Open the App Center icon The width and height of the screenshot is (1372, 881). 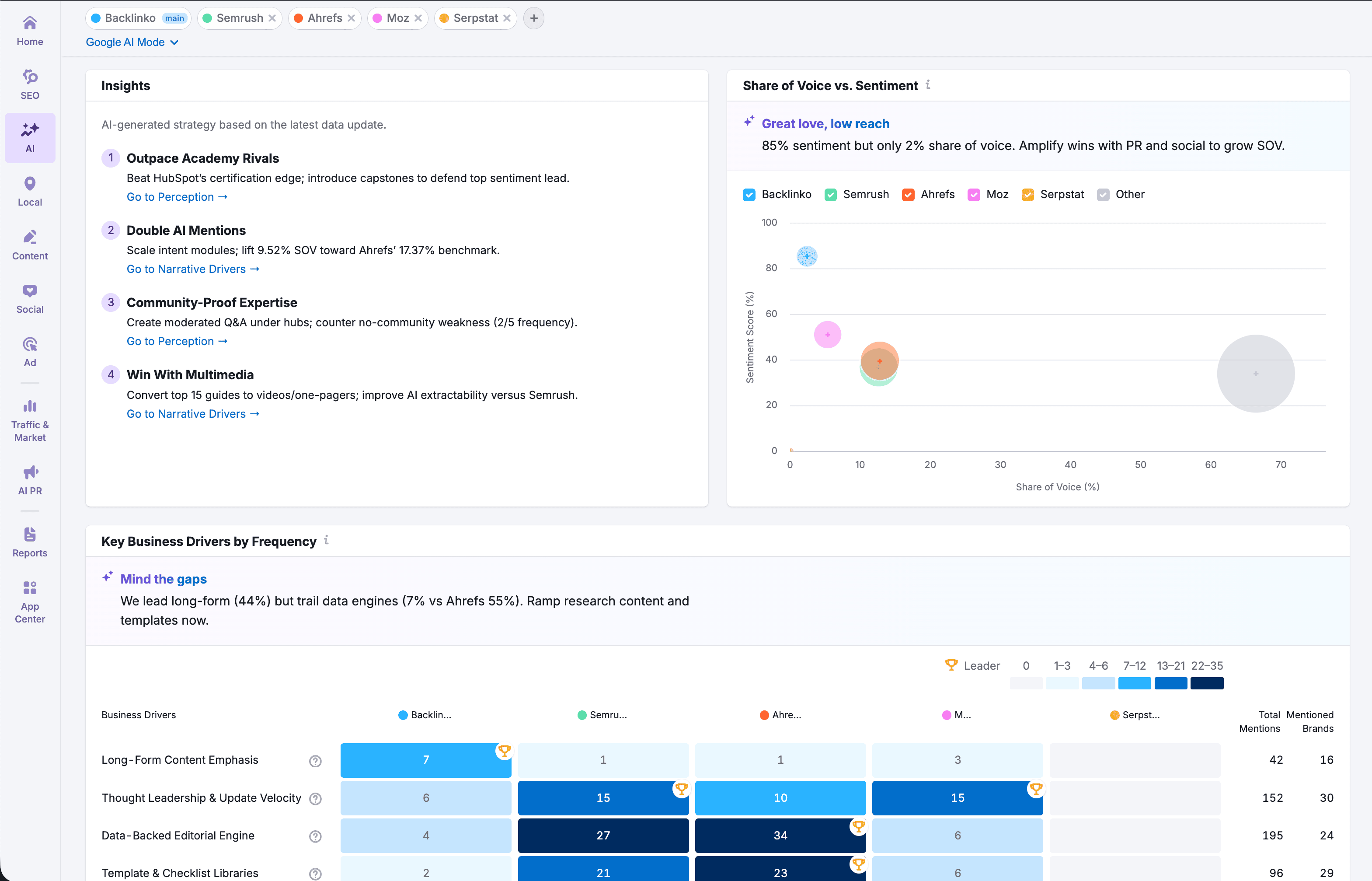tap(30, 587)
